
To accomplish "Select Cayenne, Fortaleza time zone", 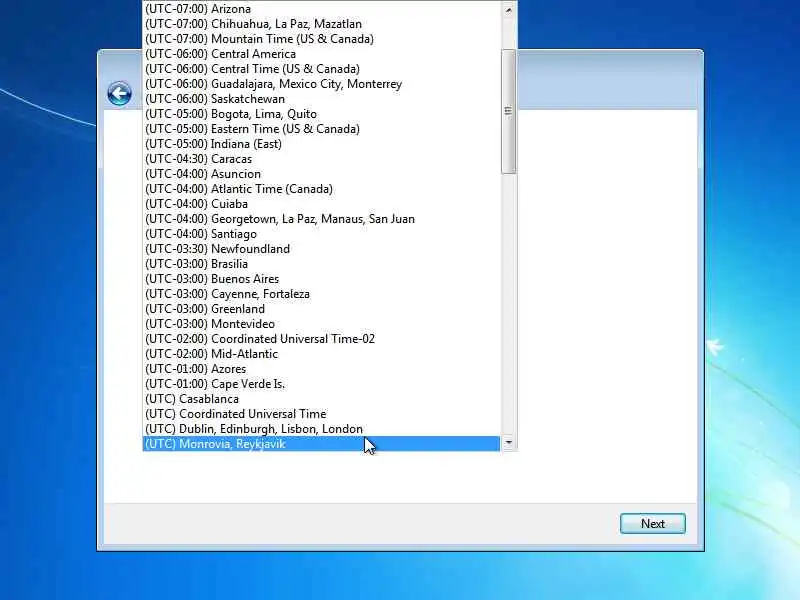I will pos(321,294).
